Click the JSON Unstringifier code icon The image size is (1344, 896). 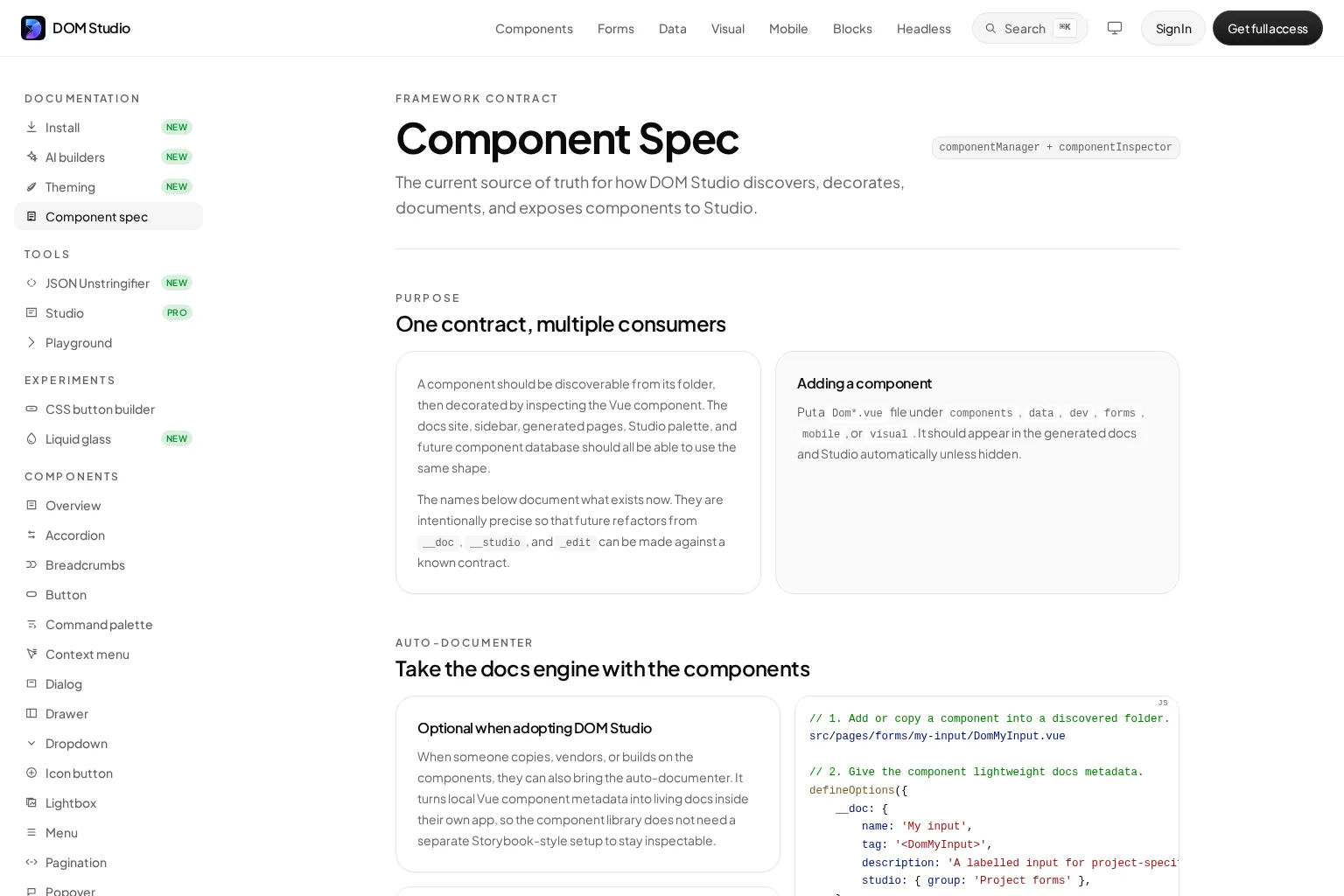[x=31, y=283]
